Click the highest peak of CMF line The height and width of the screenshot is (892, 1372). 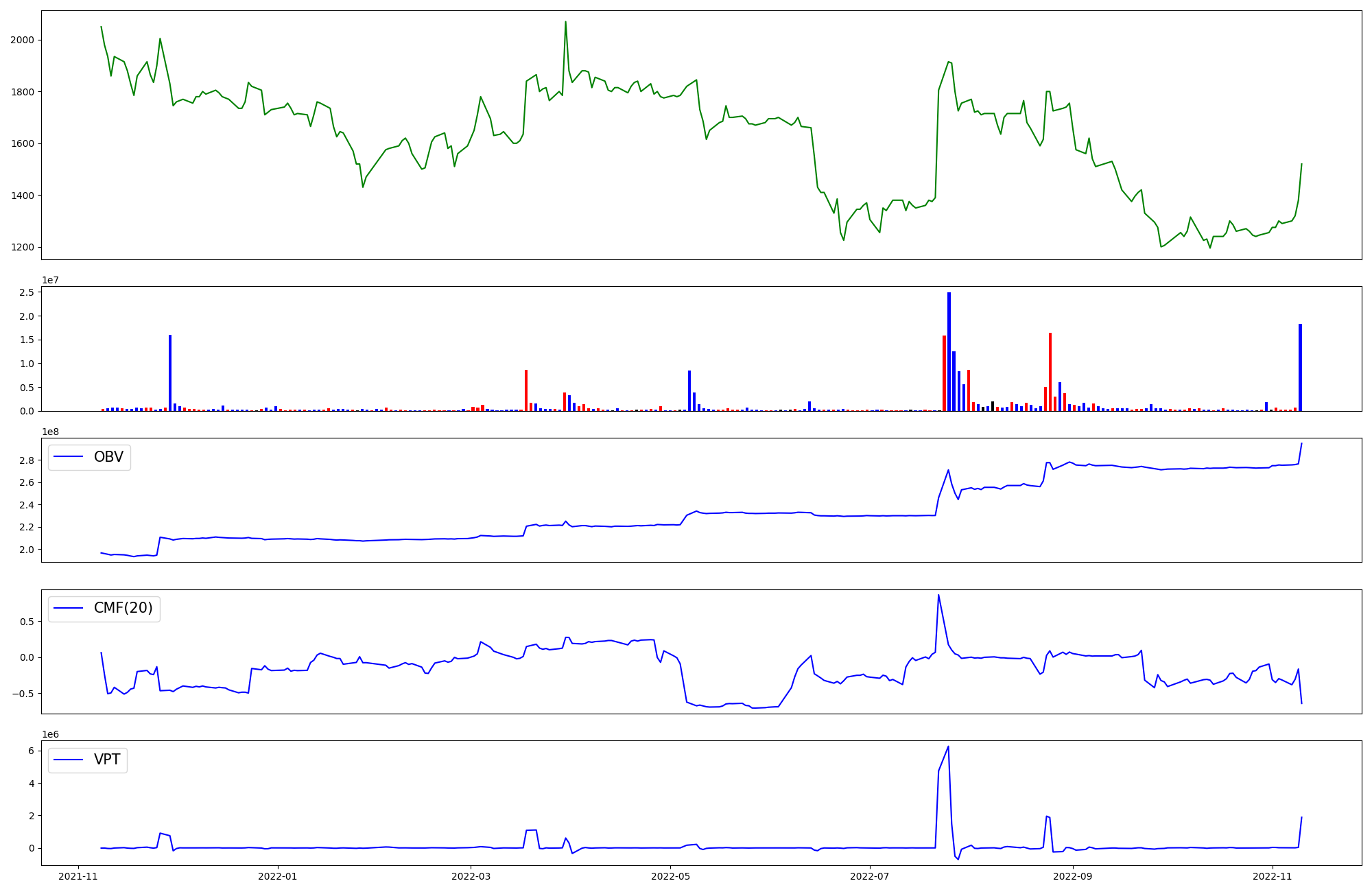point(938,596)
